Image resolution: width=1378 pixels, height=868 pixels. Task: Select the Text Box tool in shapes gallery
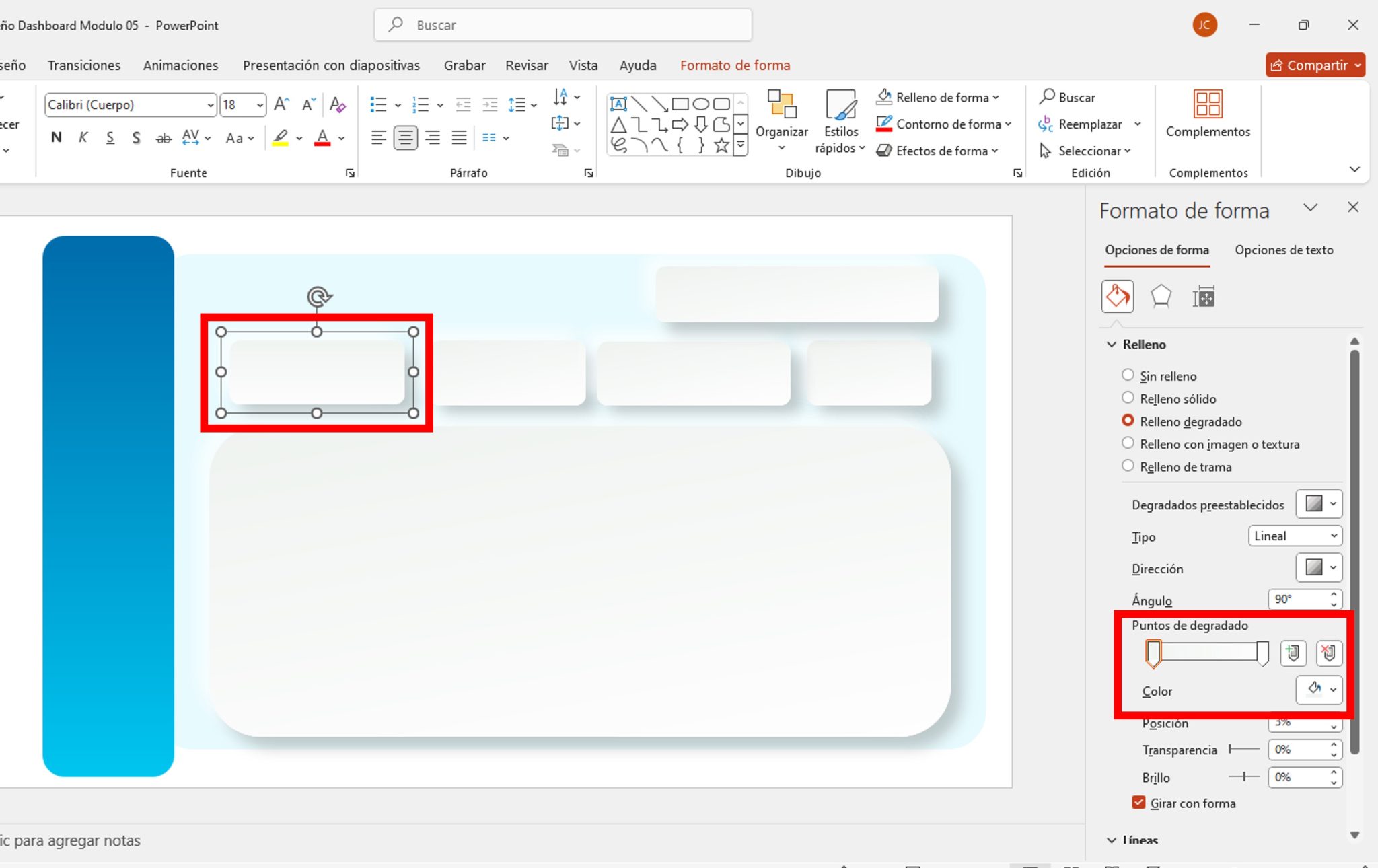(x=619, y=104)
